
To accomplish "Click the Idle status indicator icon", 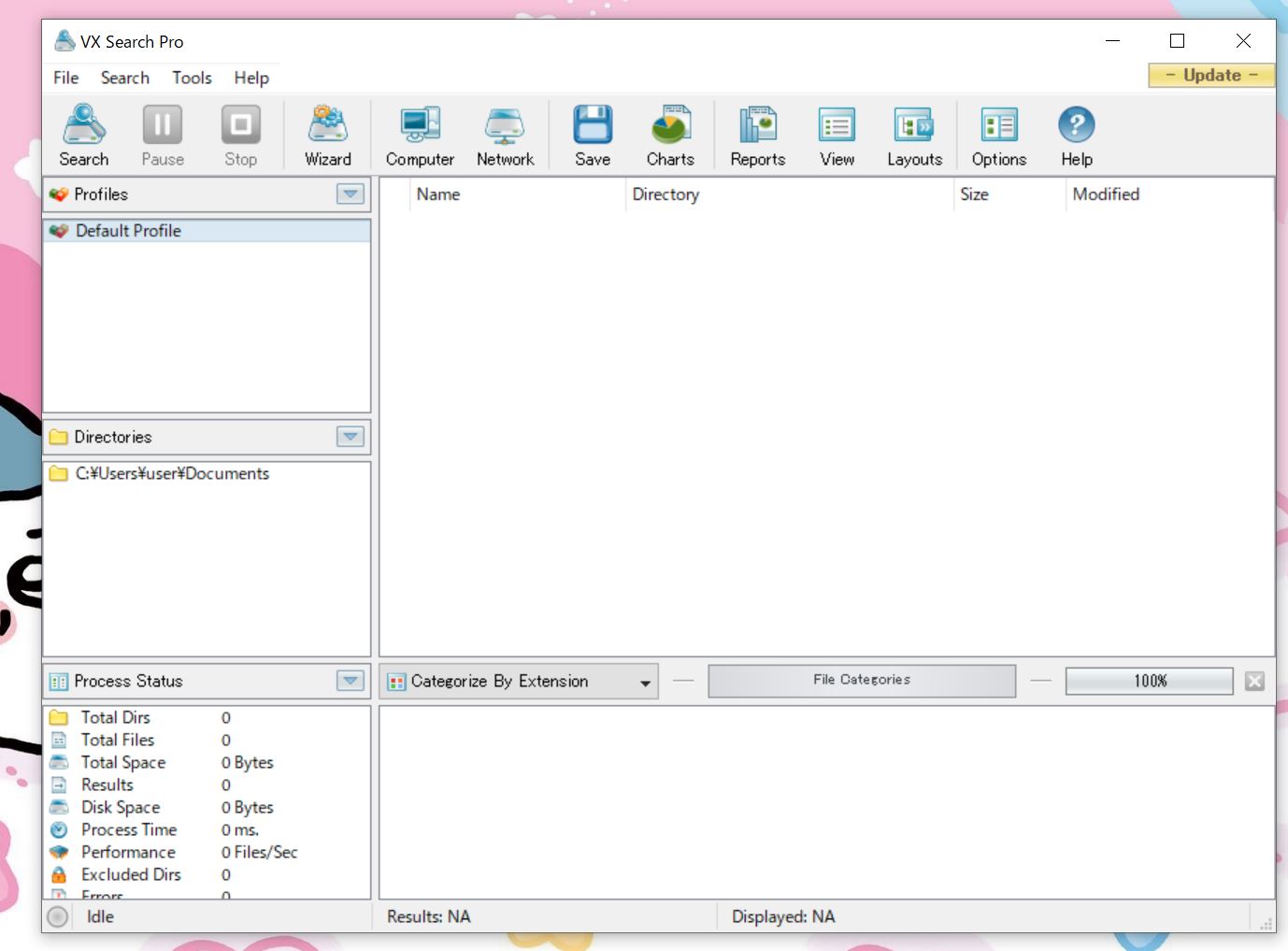I will (x=58, y=917).
